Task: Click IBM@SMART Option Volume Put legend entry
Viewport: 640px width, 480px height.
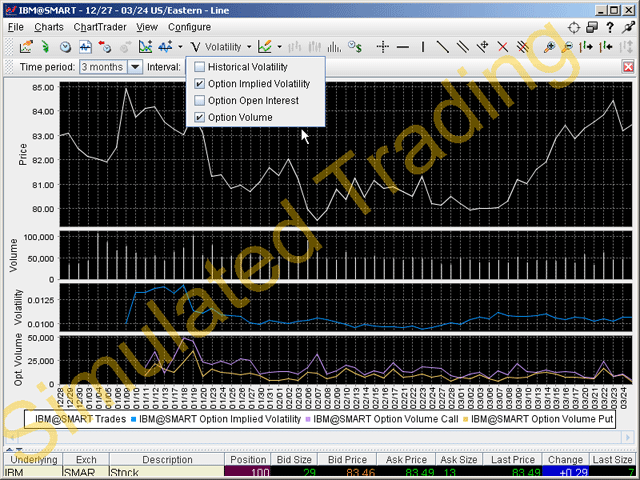Action: tap(538, 419)
